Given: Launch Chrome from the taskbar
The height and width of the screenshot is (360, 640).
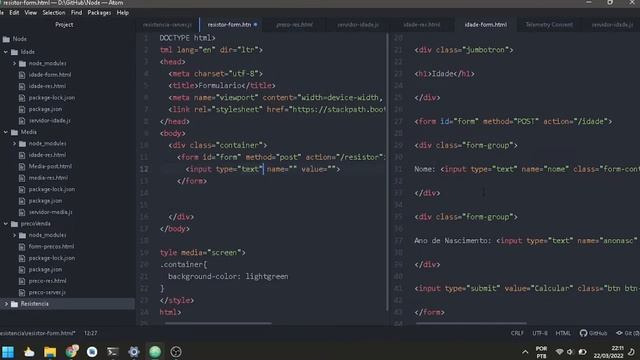Looking at the screenshot, I should click(x=71, y=351).
